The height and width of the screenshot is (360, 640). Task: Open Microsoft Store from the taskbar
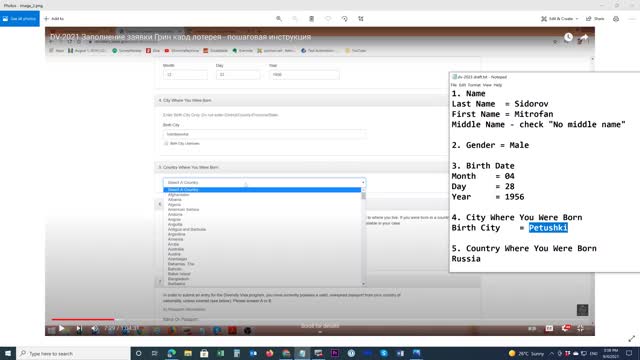coord(204,353)
